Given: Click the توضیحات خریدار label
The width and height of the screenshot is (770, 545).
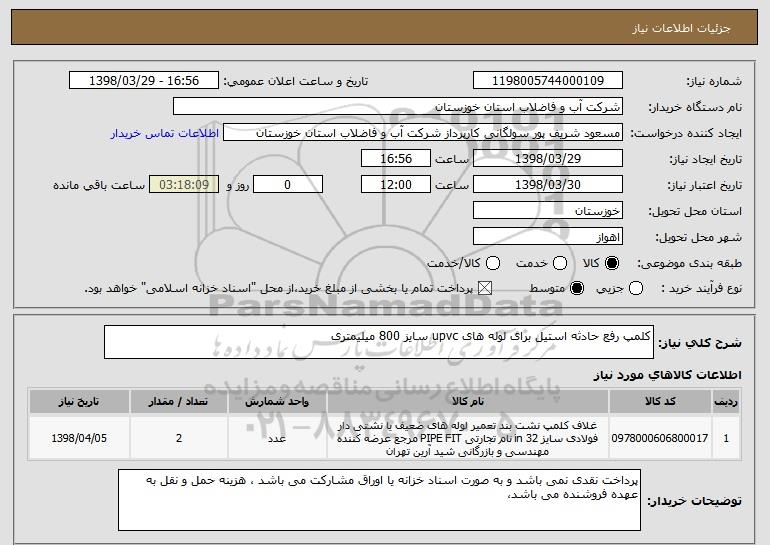Looking at the screenshot, I should click(x=694, y=501).
